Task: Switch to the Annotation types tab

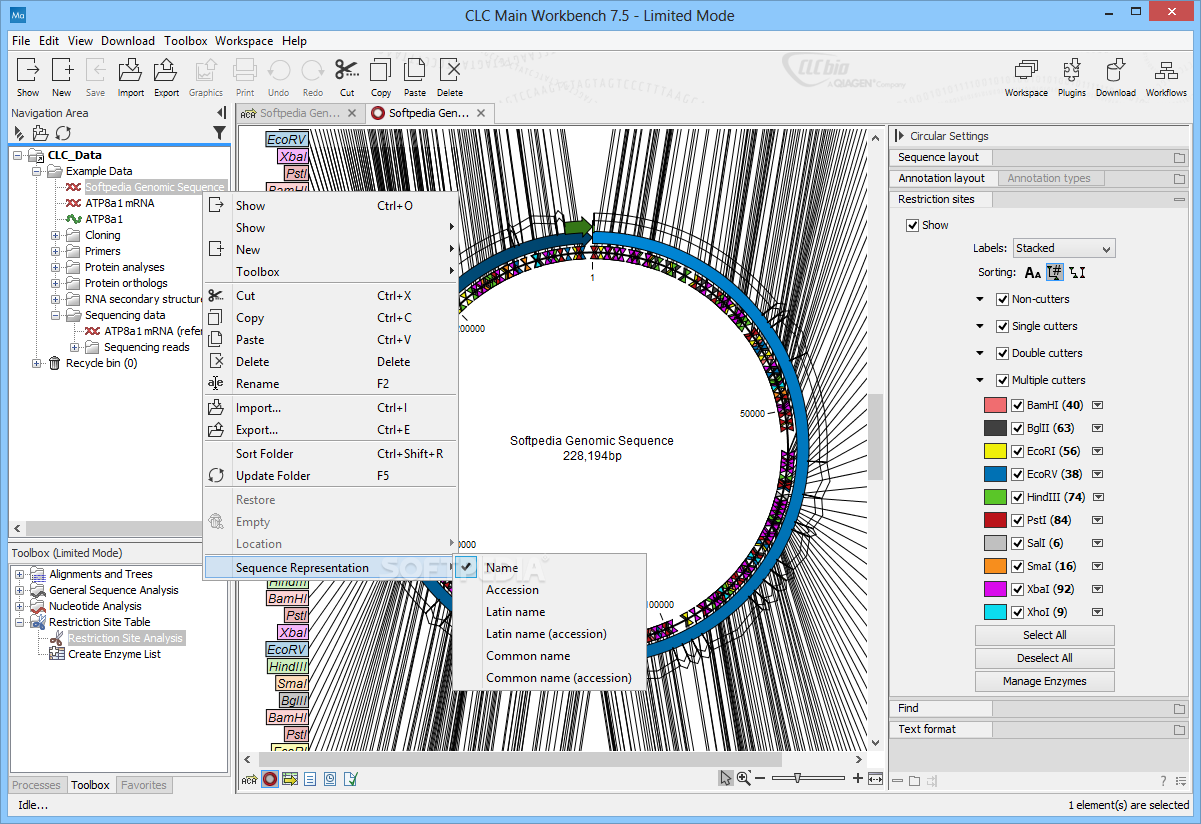Action: [x=1048, y=178]
